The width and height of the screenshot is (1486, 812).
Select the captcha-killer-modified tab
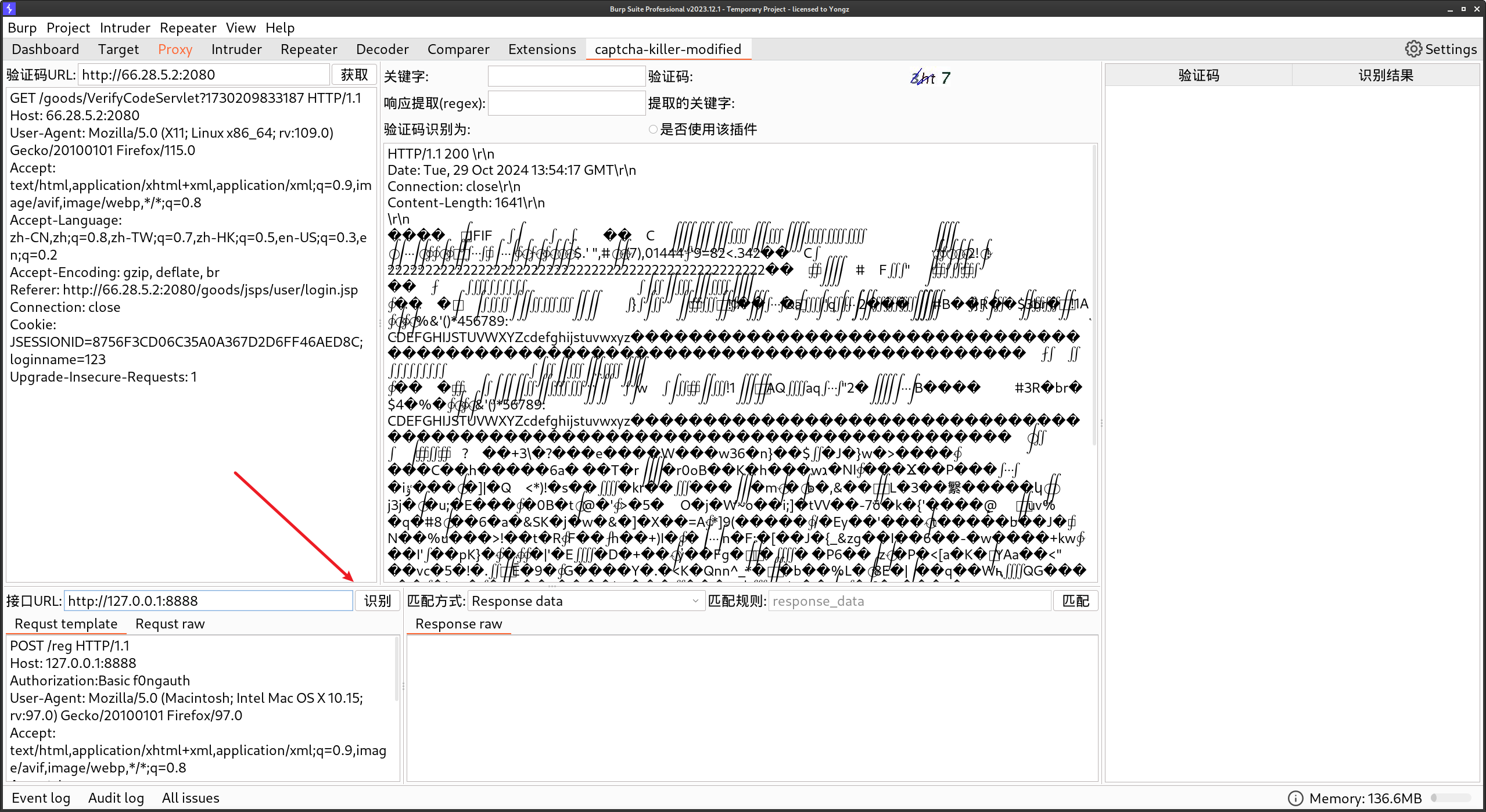click(668, 49)
